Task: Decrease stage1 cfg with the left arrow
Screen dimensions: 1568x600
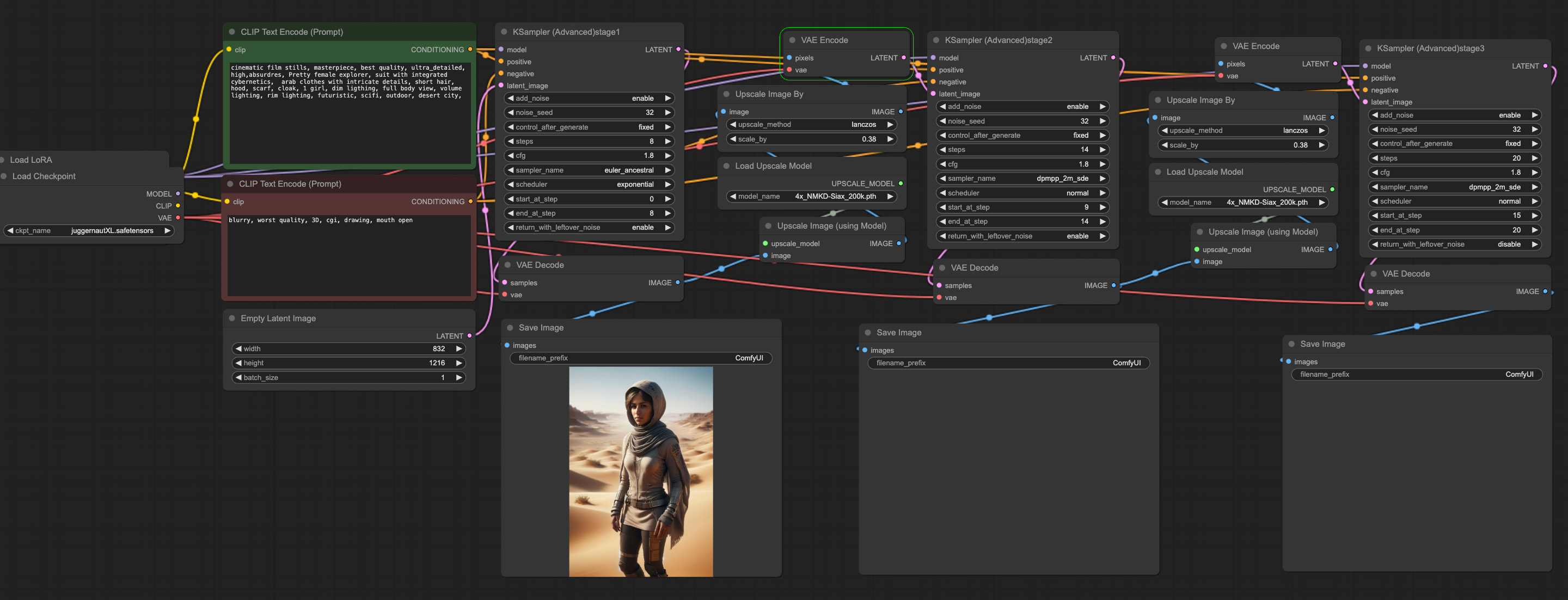Action: [x=511, y=155]
